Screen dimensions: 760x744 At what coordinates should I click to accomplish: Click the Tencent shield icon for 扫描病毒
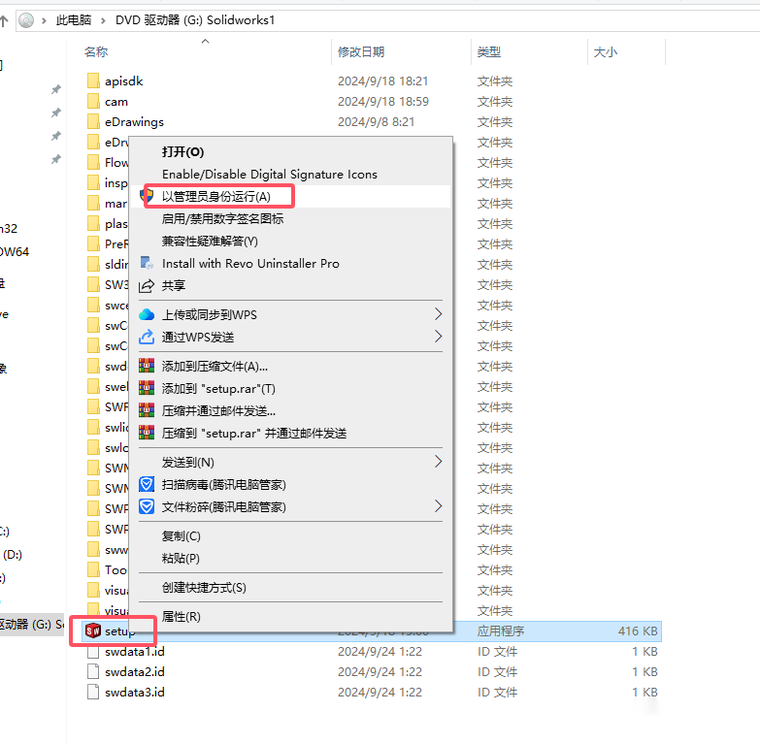click(x=147, y=484)
